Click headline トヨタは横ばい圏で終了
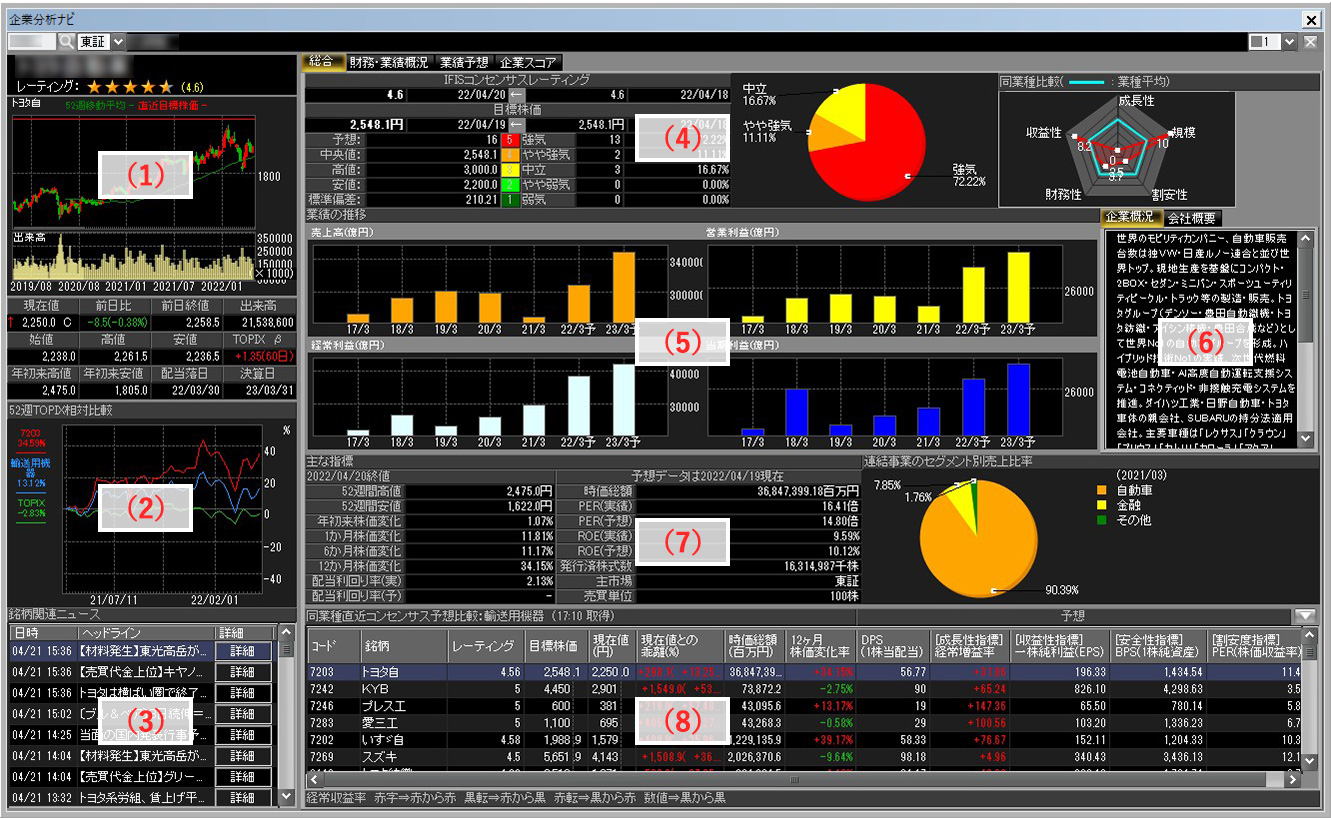This screenshot has height=818, width=1331. (x=144, y=693)
